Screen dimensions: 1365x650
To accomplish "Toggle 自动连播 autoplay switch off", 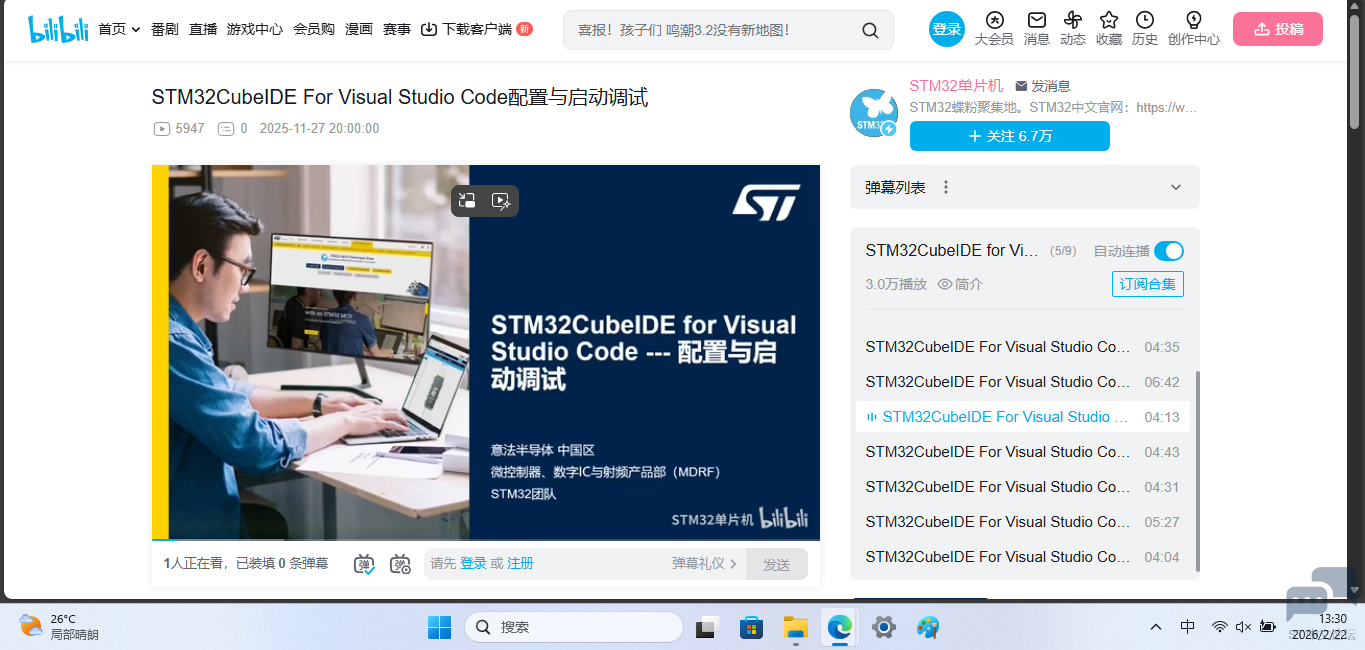I will 1168,251.
